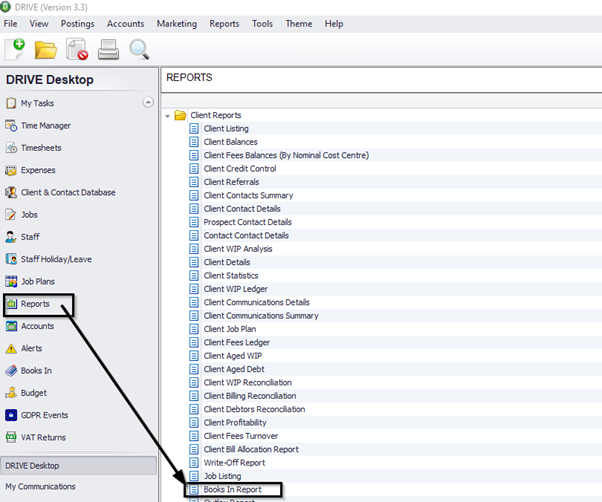Click the Client Reports folder icon
Viewport: 602px width, 502px height.
coord(180,115)
